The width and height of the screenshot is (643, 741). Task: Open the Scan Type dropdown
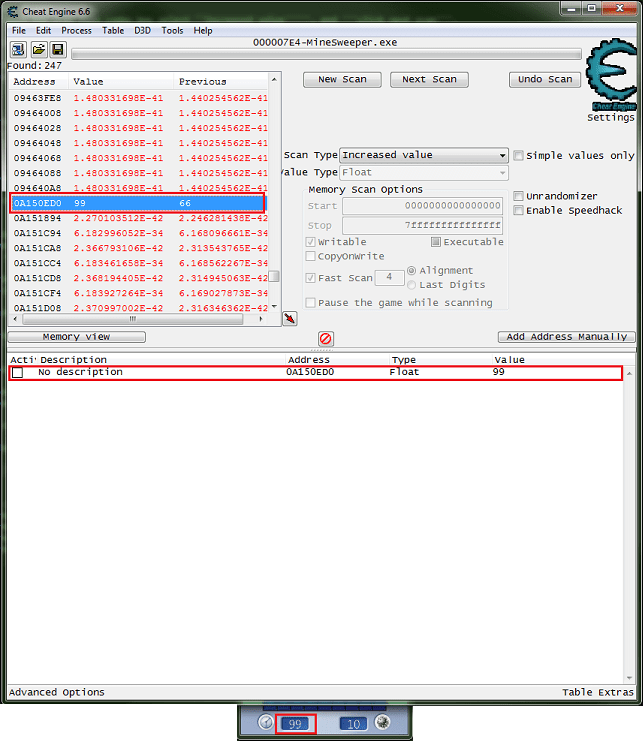424,155
